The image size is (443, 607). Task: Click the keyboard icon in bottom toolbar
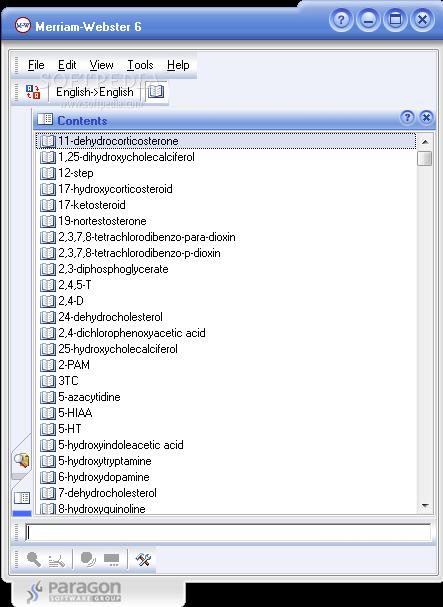(112, 560)
